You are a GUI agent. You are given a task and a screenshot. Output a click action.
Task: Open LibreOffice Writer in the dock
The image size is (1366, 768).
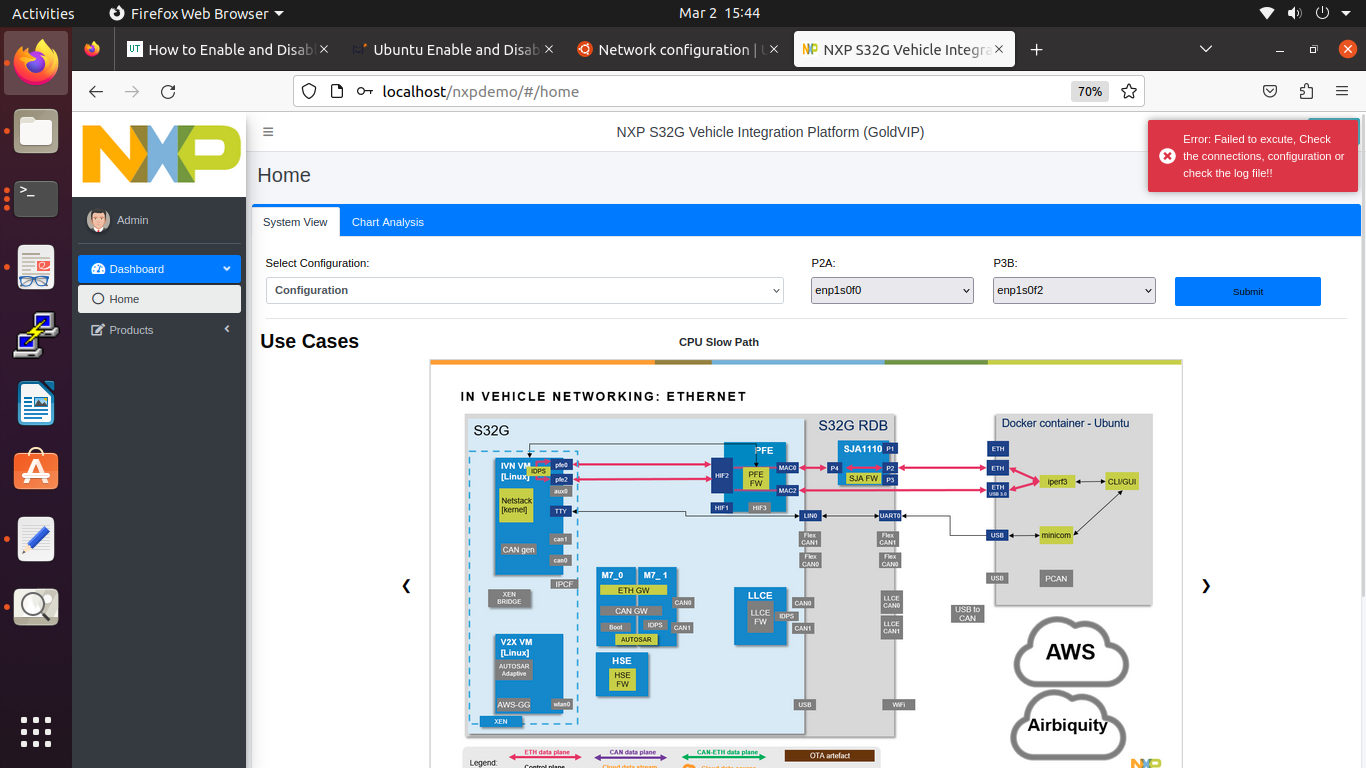[36, 403]
